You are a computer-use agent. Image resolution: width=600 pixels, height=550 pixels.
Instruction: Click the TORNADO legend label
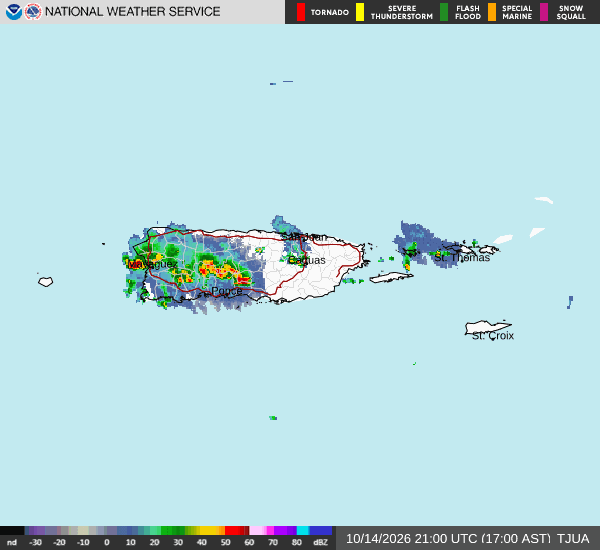(x=329, y=12)
